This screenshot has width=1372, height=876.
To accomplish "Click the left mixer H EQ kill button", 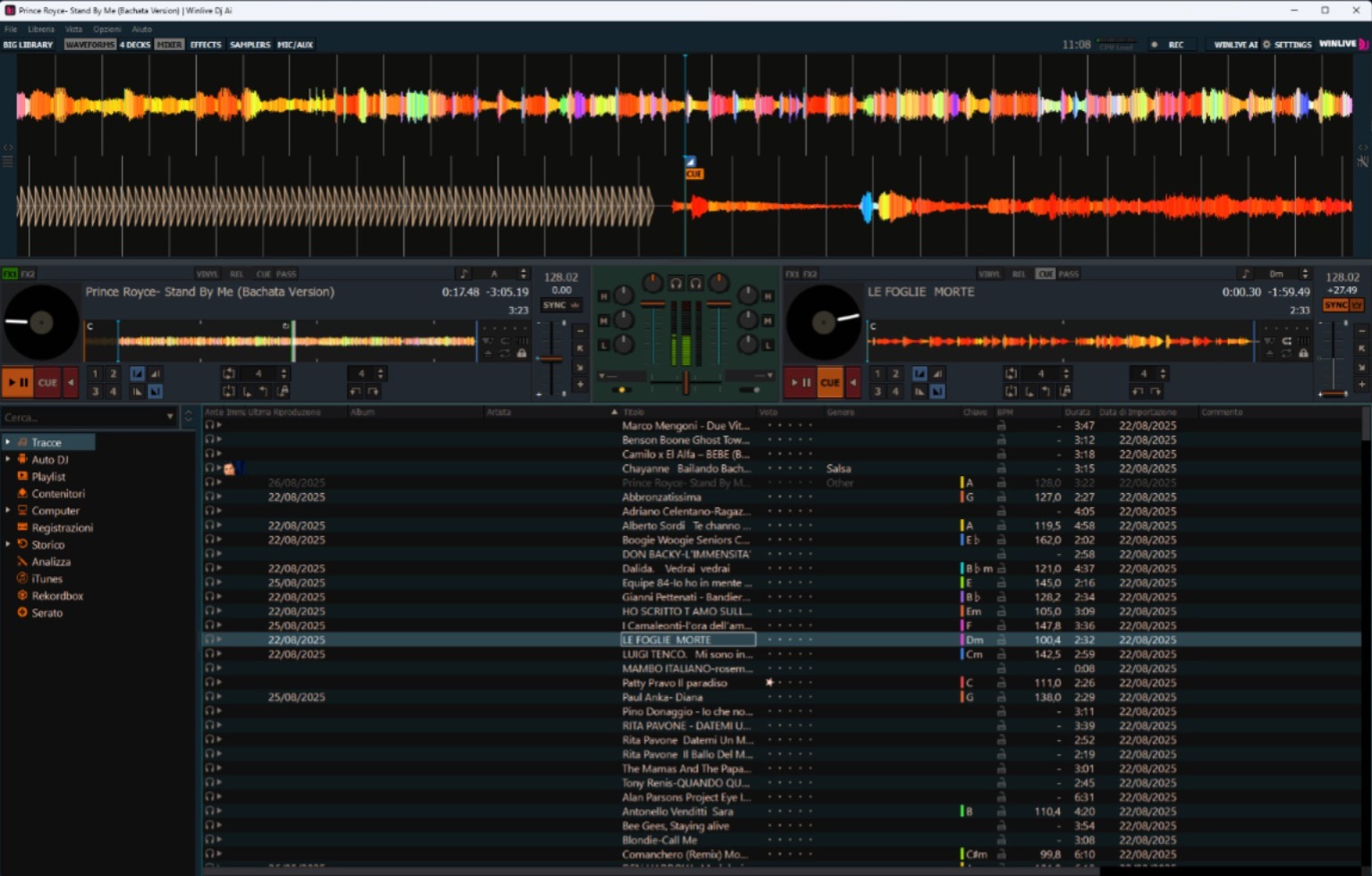I will click(x=604, y=296).
